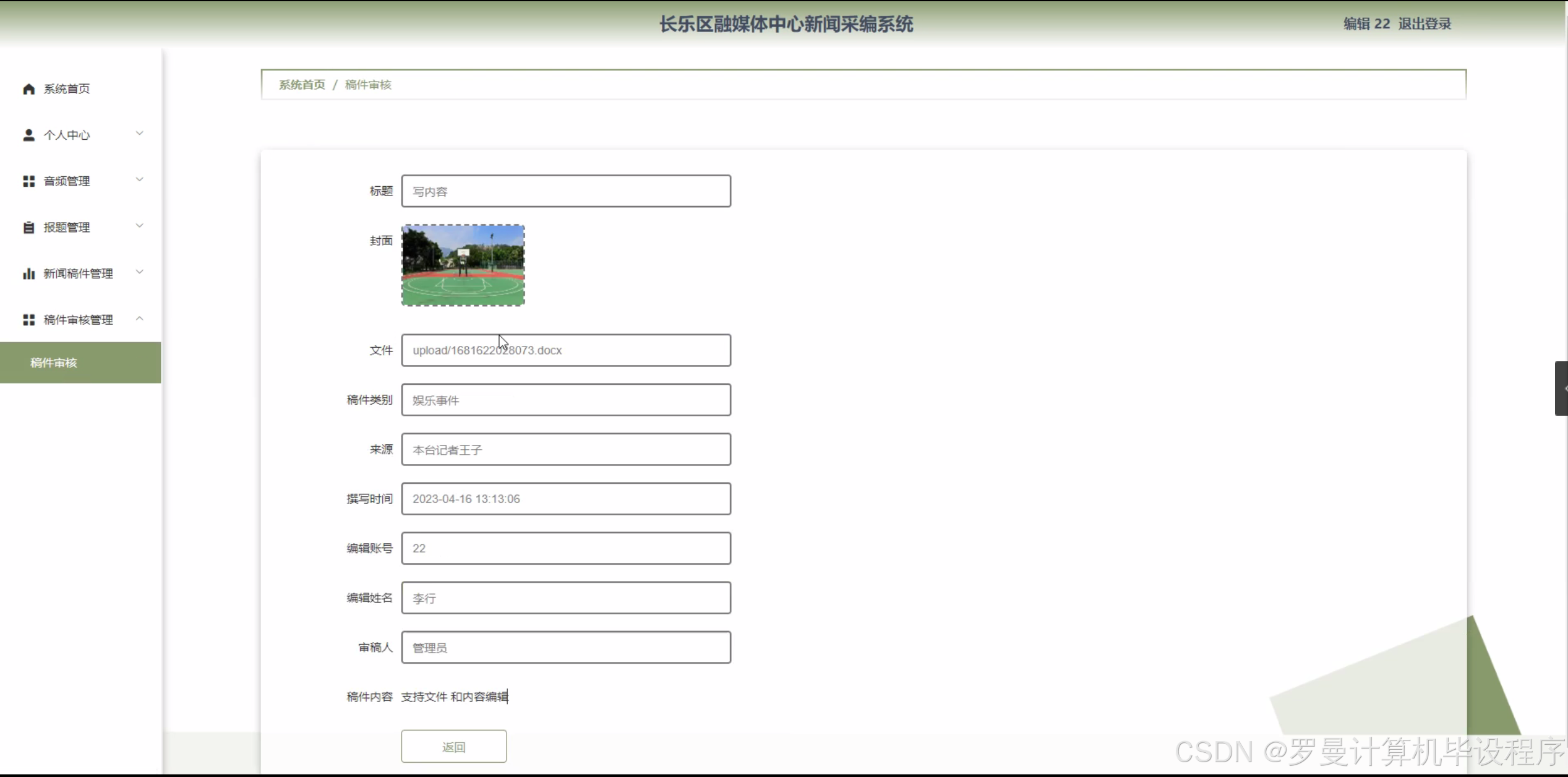Click the 返回 button
The width and height of the screenshot is (1568, 777).
pyautogui.click(x=453, y=747)
